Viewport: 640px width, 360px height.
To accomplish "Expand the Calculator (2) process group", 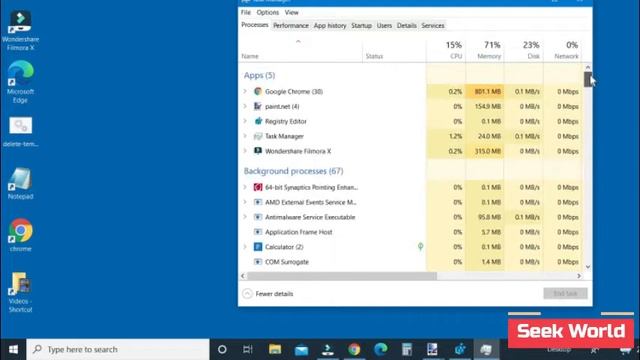I will (245, 247).
